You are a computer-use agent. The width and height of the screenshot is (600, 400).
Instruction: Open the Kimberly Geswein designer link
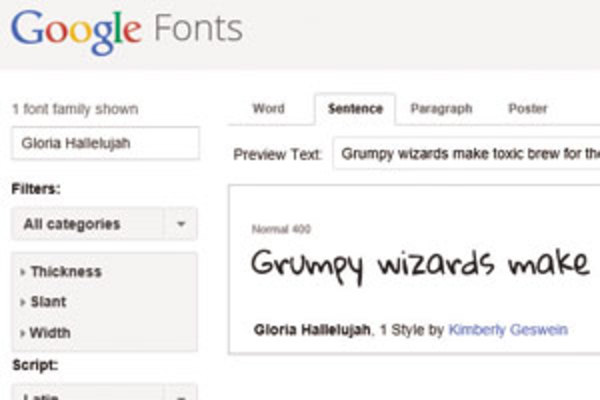(508, 330)
